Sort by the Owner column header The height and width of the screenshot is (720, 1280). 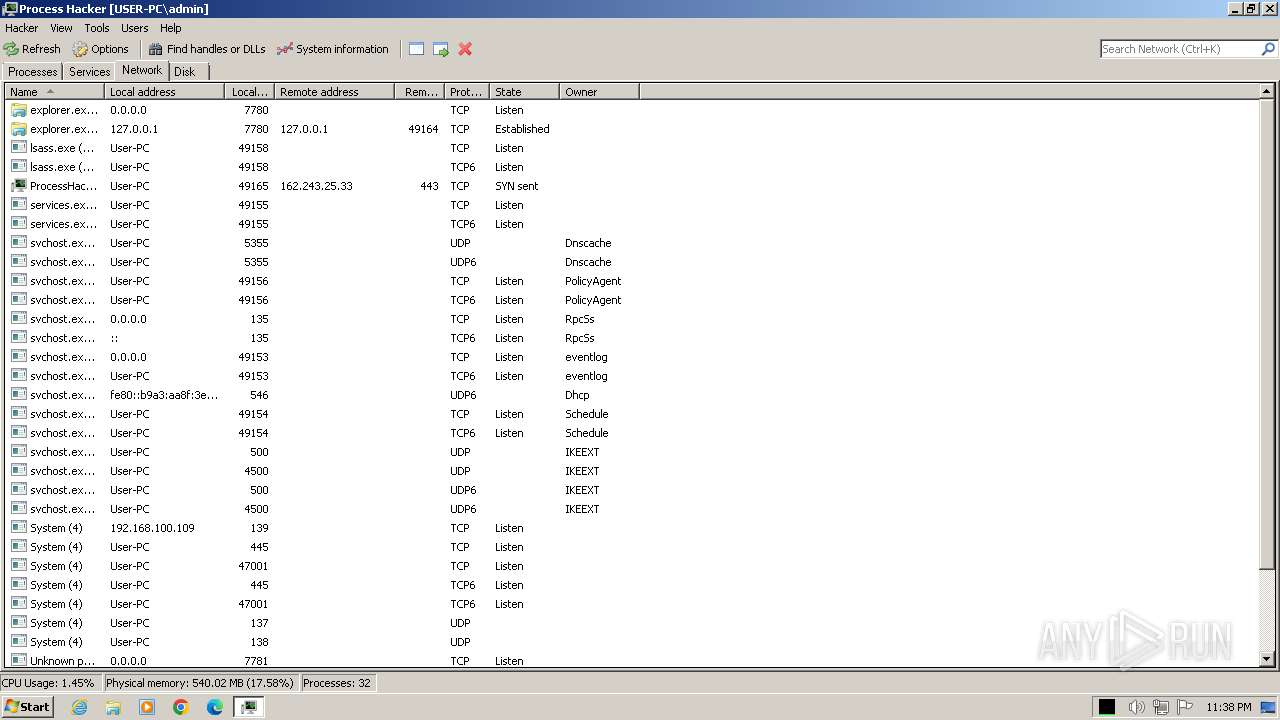[x=600, y=92]
